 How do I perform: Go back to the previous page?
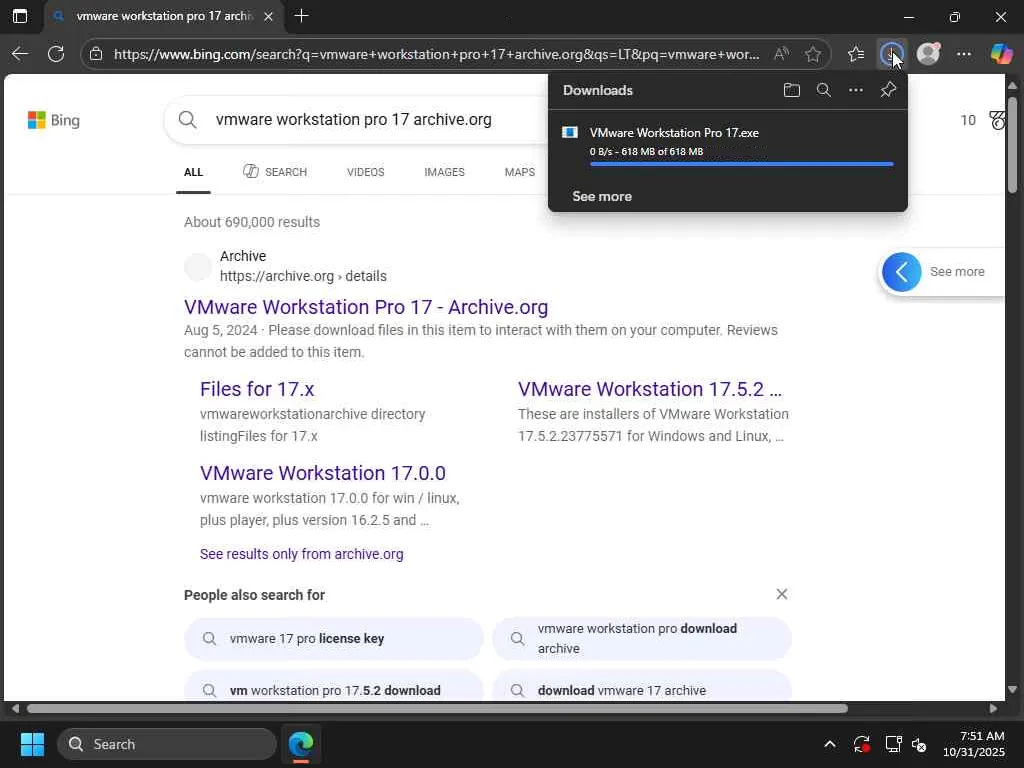tap(20, 54)
